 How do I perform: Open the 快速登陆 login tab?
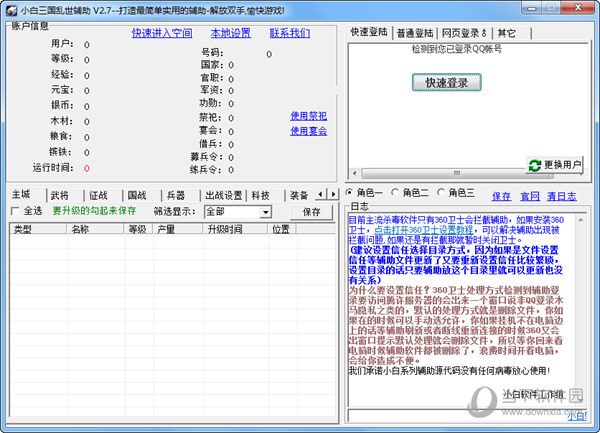369,32
